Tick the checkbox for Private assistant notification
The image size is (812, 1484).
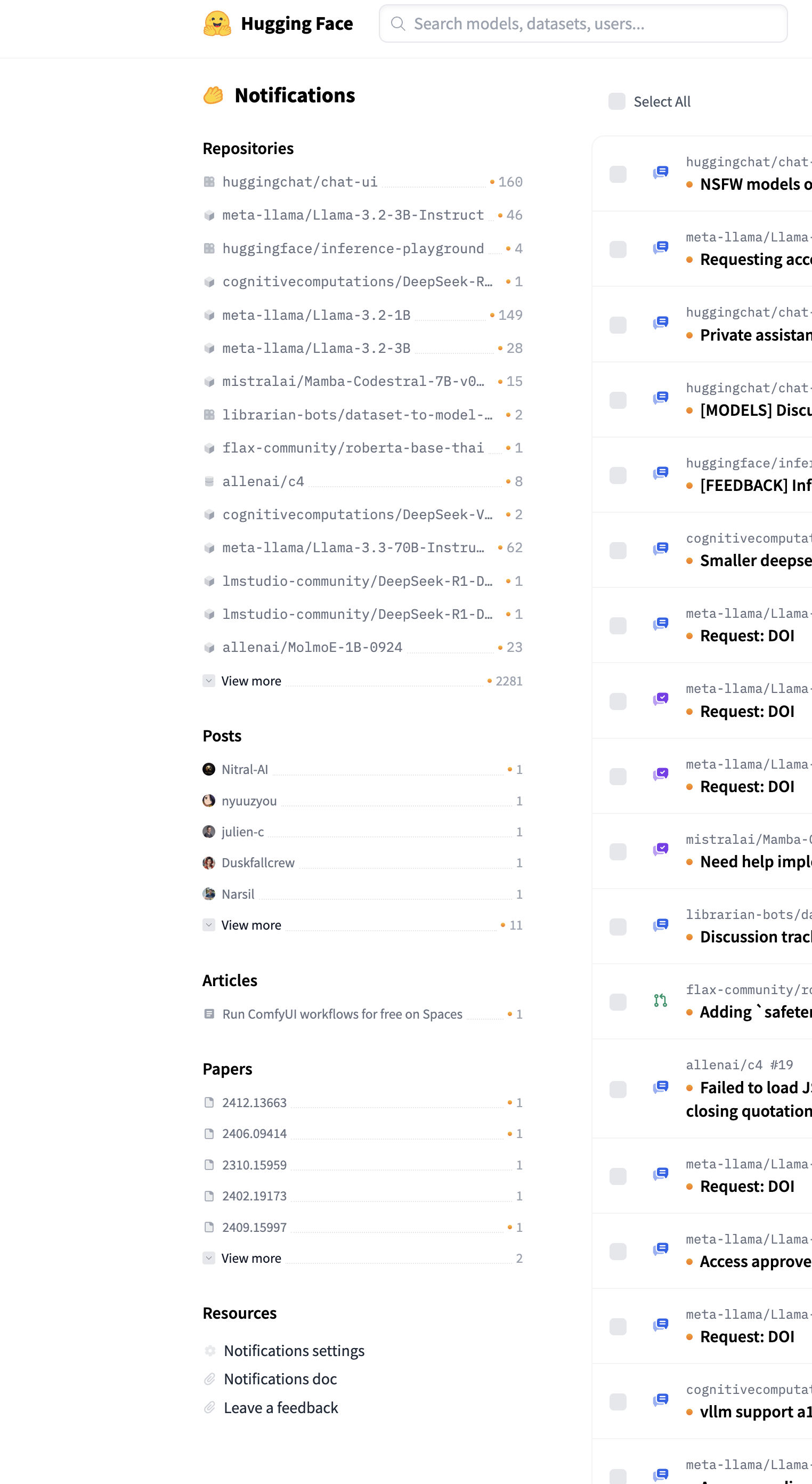click(x=618, y=324)
